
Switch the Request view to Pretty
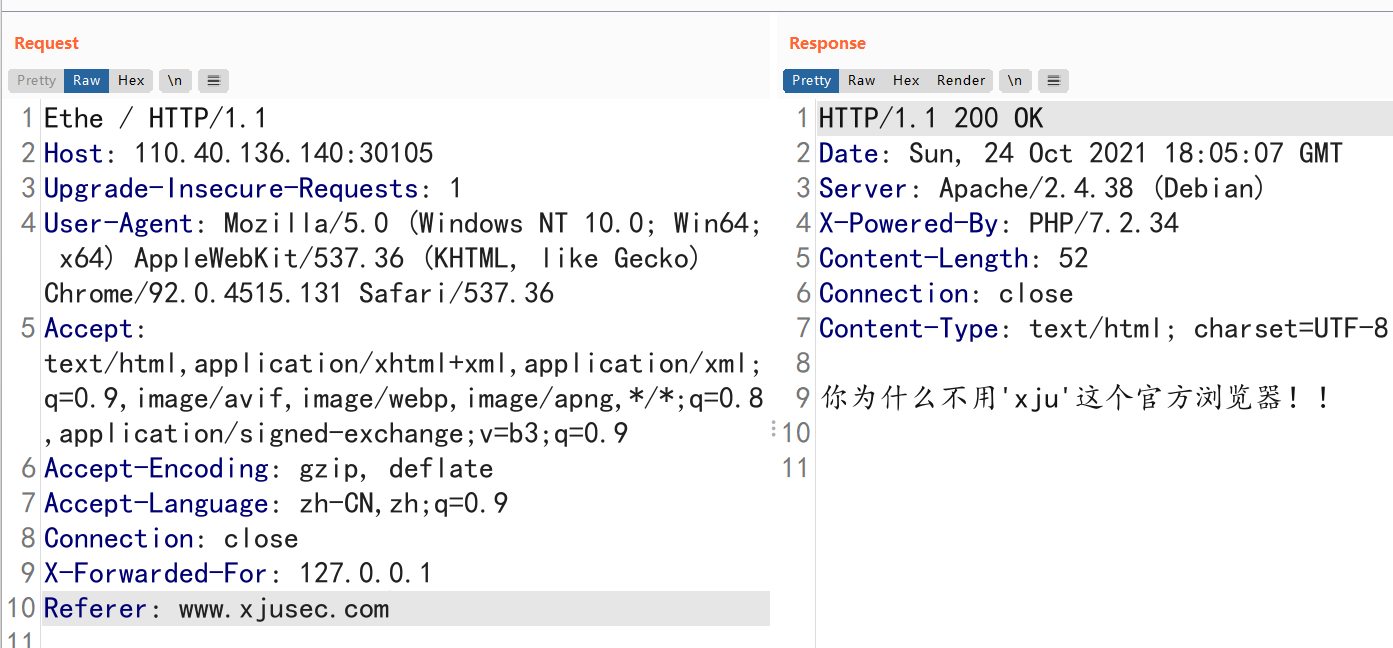click(35, 80)
